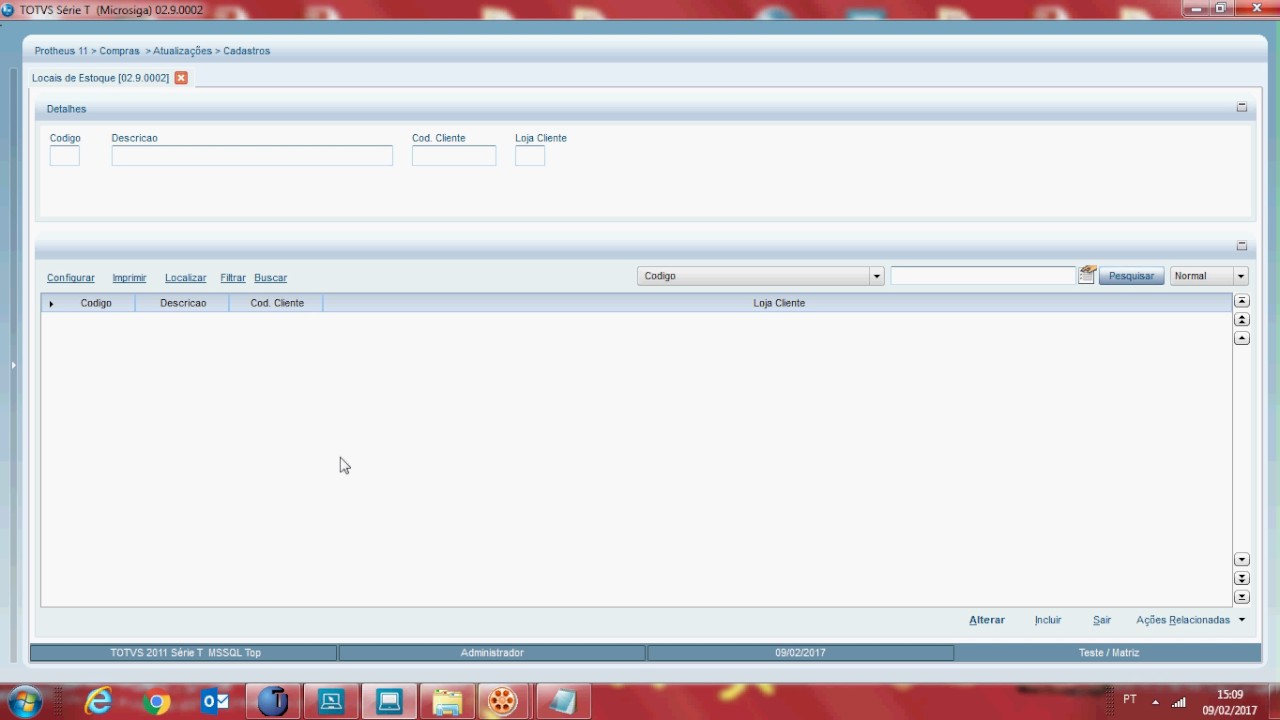Image resolution: width=1280 pixels, height=720 pixels.
Task: Click the search-options icon beside Pesquisar
Action: pyautogui.click(x=1087, y=275)
